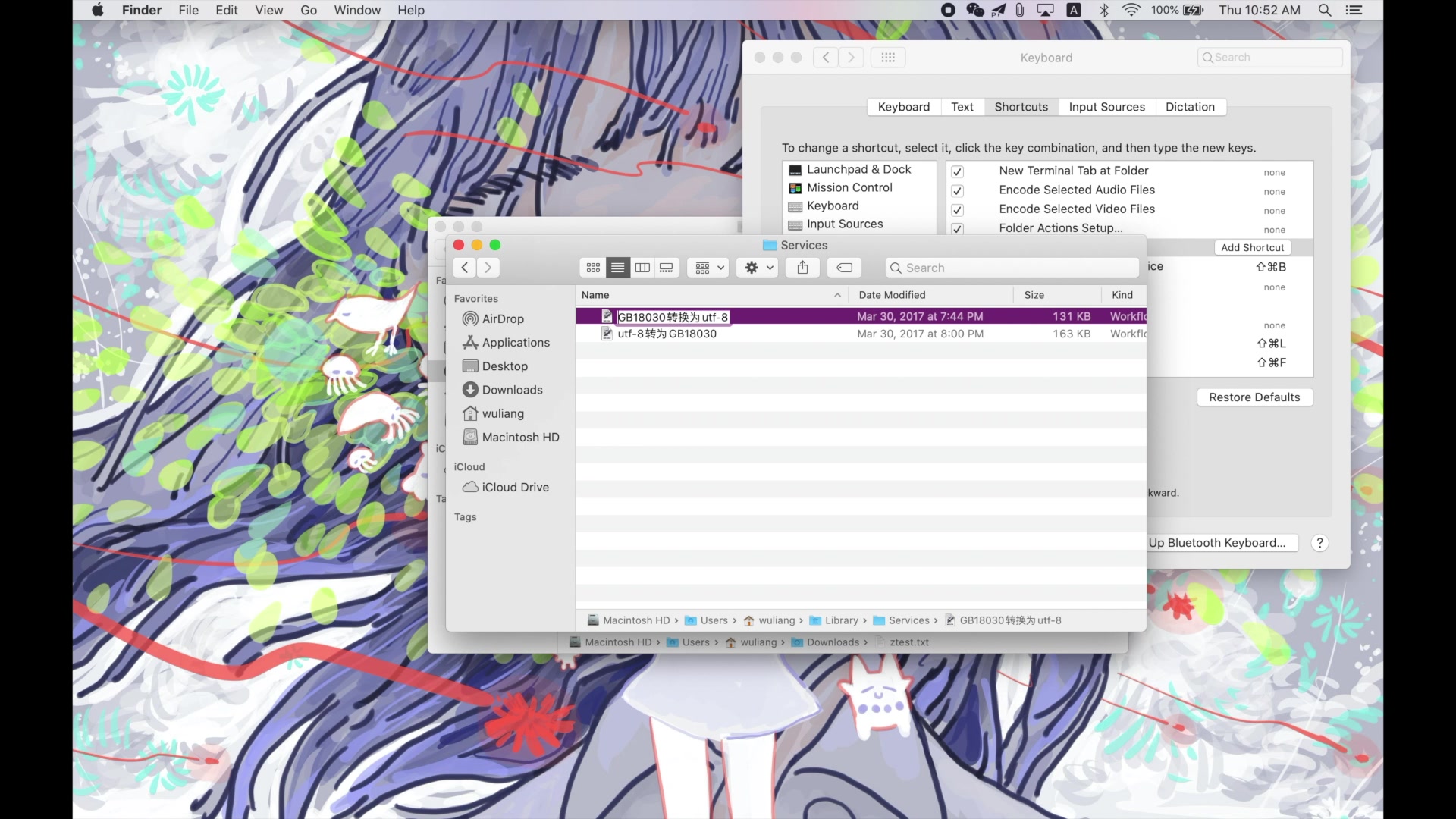Click the iCloud Drive sidebar icon
The width and height of the screenshot is (1456, 819).
(469, 487)
